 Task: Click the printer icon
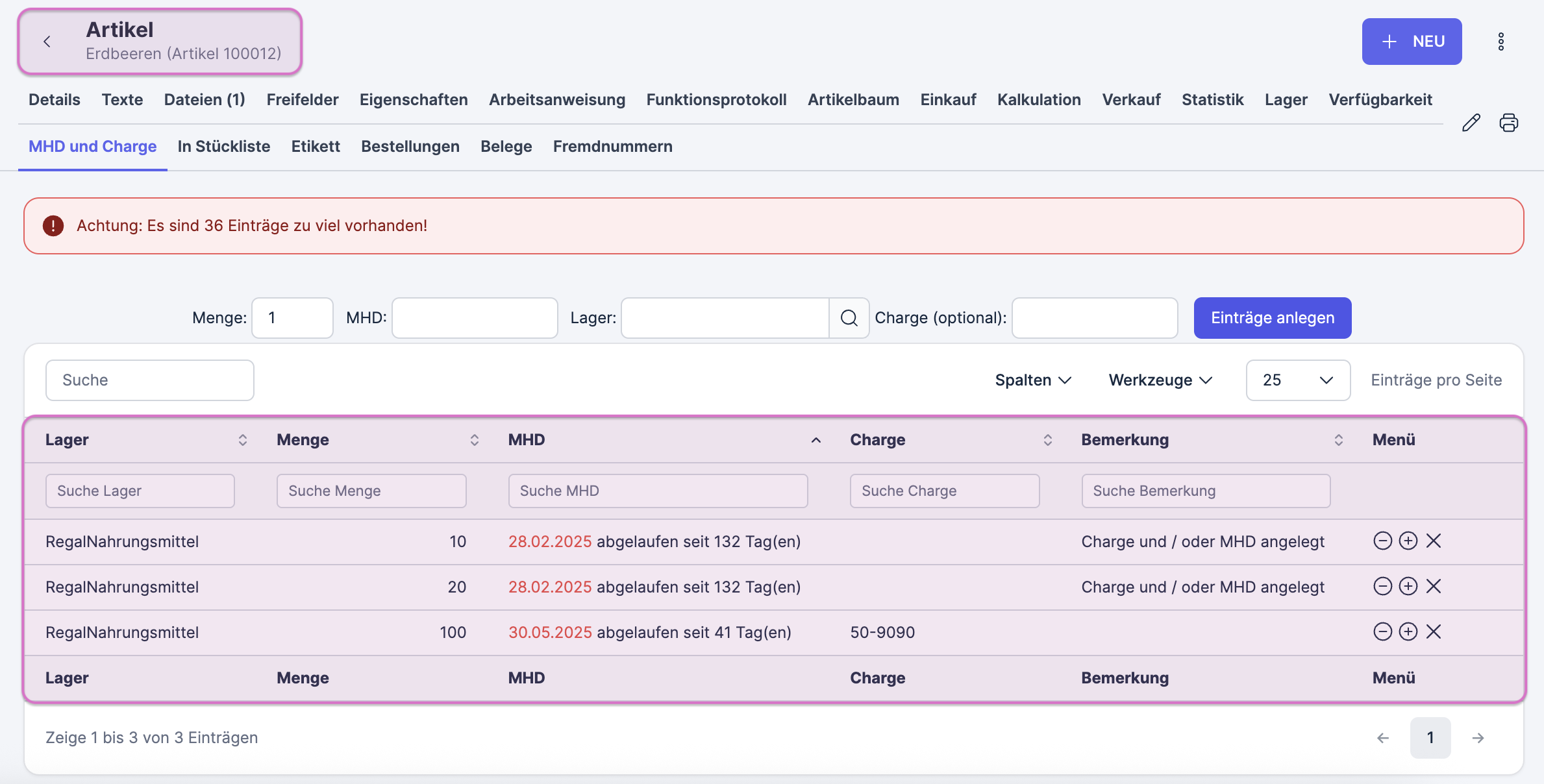tap(1508, 123)
